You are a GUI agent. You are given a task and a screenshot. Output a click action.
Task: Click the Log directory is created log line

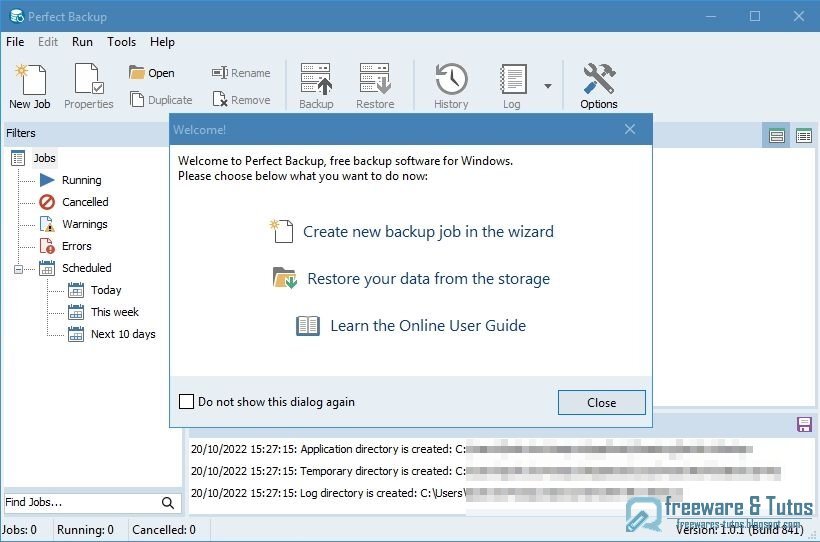437,493
